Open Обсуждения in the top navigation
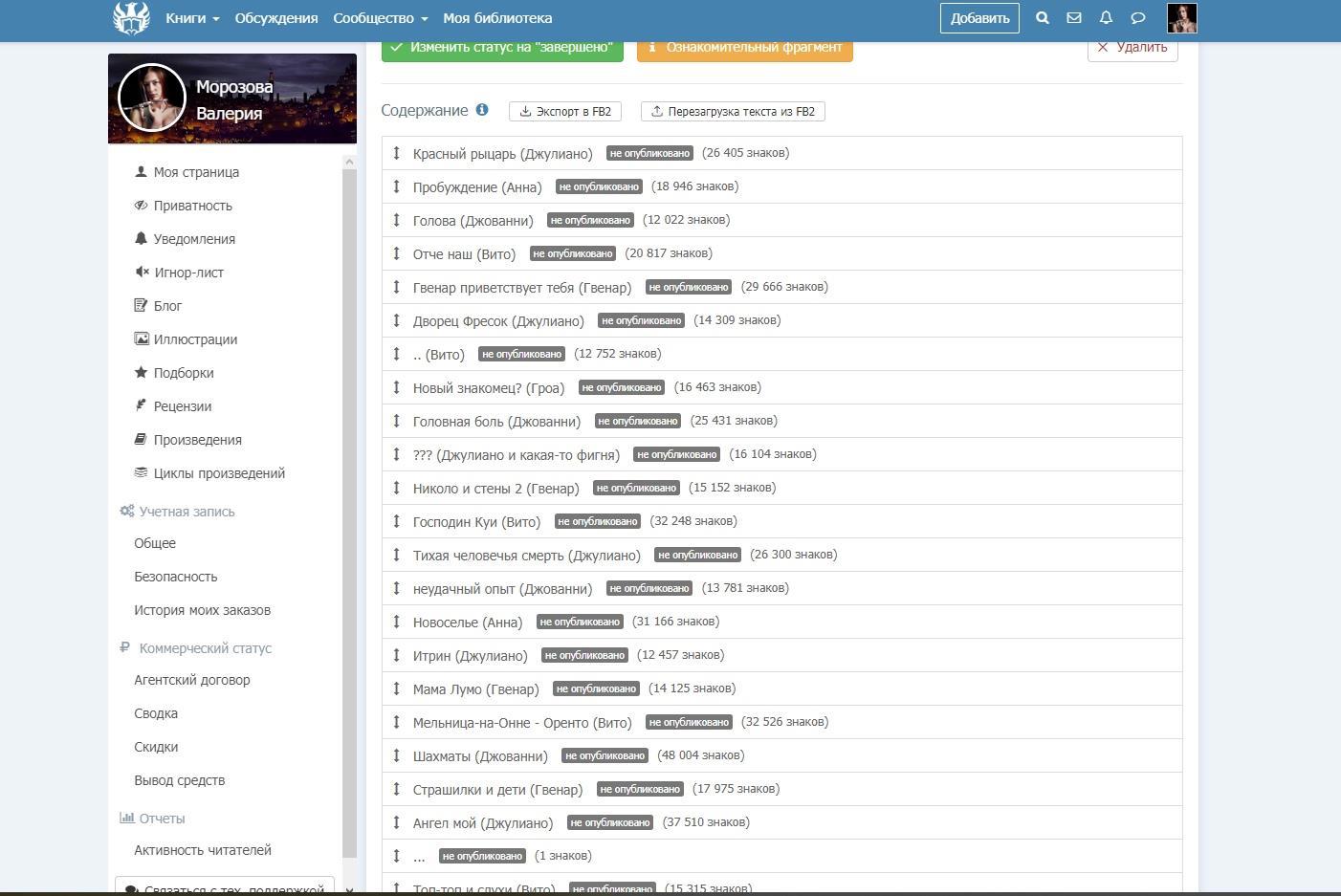 (x=275, y=18)
